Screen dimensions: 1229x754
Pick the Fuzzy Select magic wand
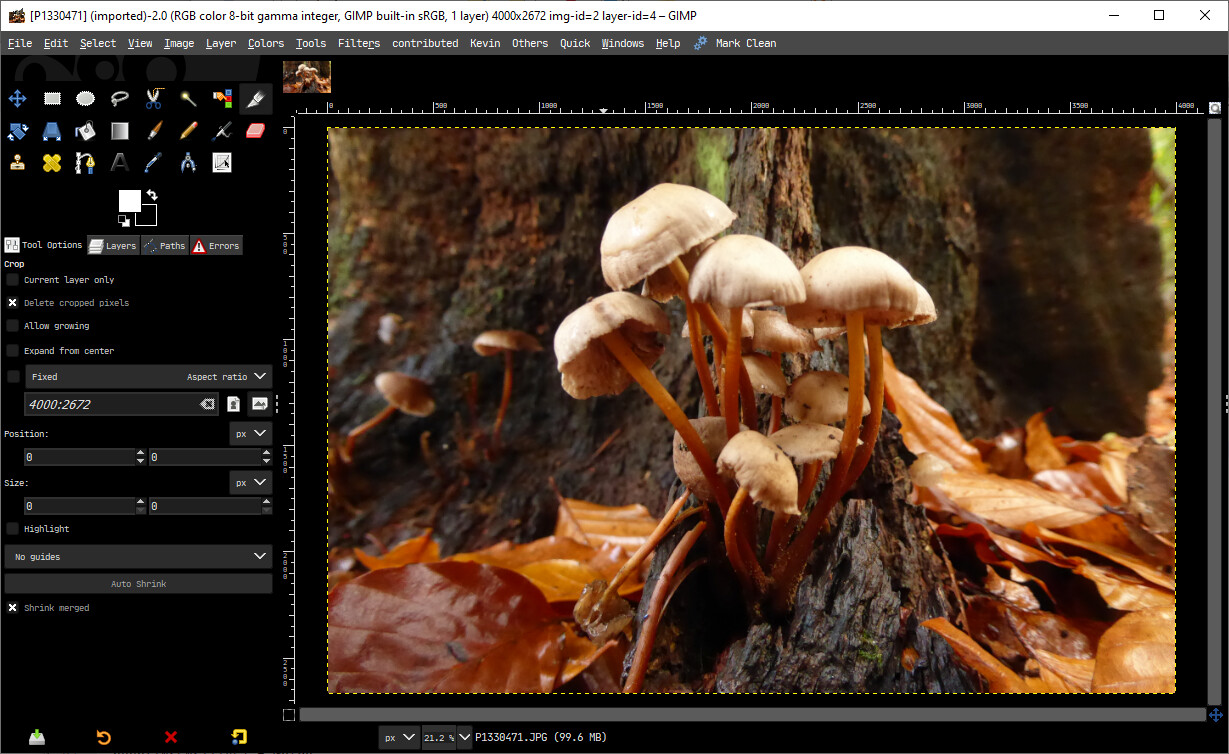coord(187,98)
